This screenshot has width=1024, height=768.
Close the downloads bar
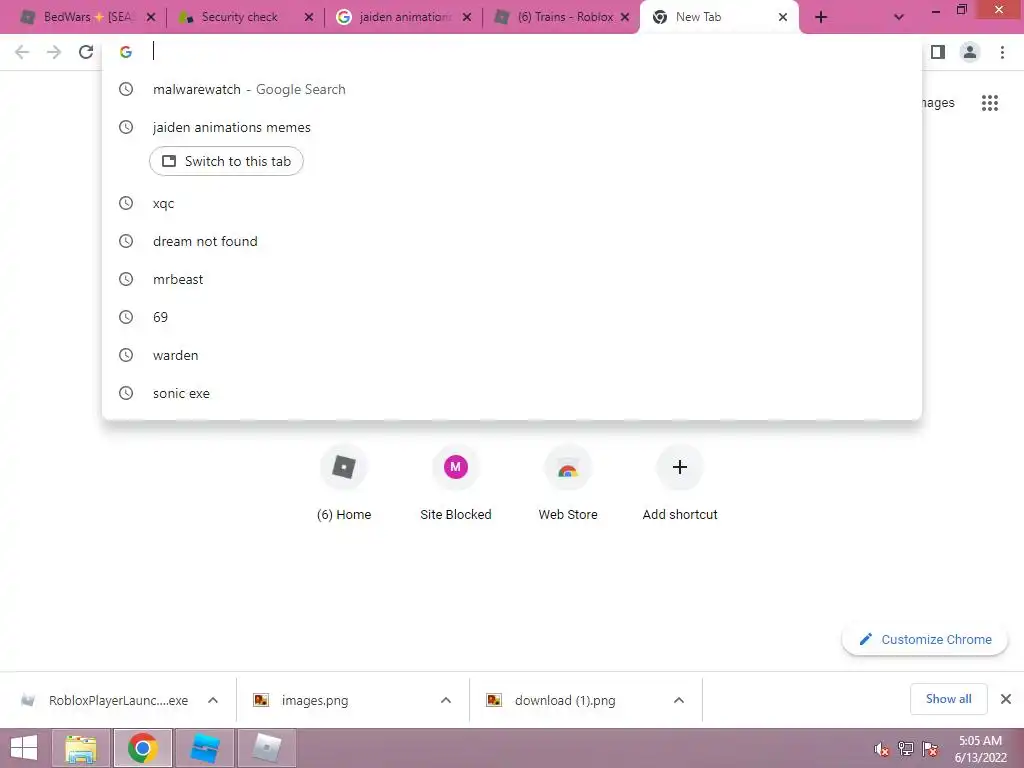[x=1006, y=699]
